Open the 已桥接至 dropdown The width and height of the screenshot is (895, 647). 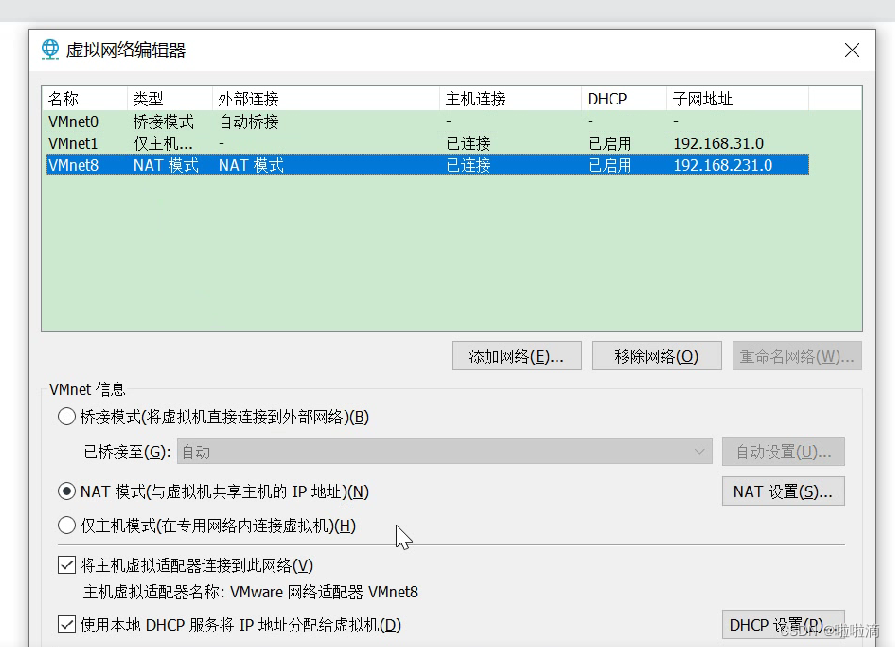(x=445, y=452)
